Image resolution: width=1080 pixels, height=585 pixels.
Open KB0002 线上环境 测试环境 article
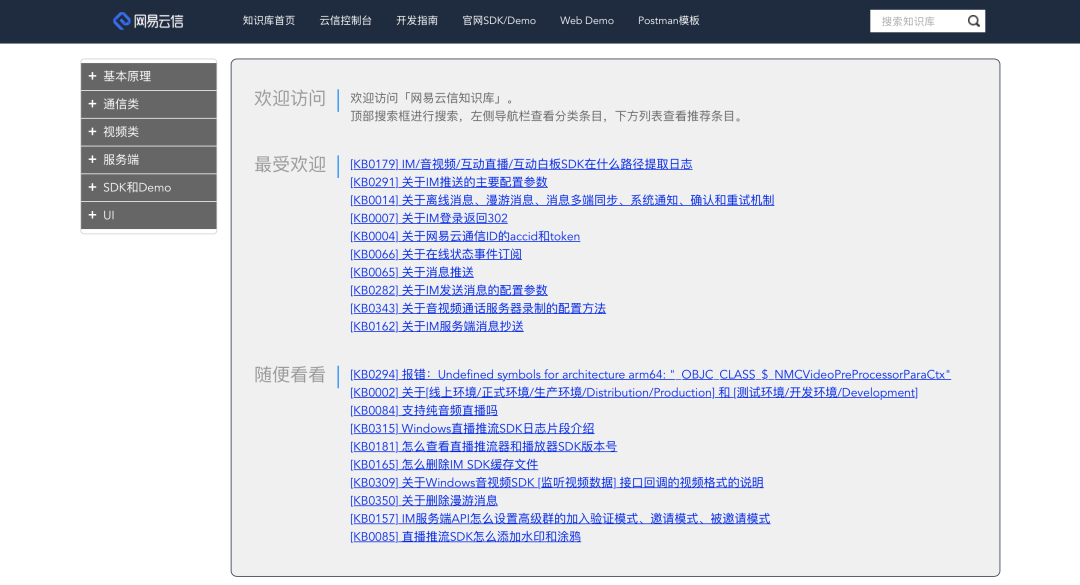[x=634, y=392]
